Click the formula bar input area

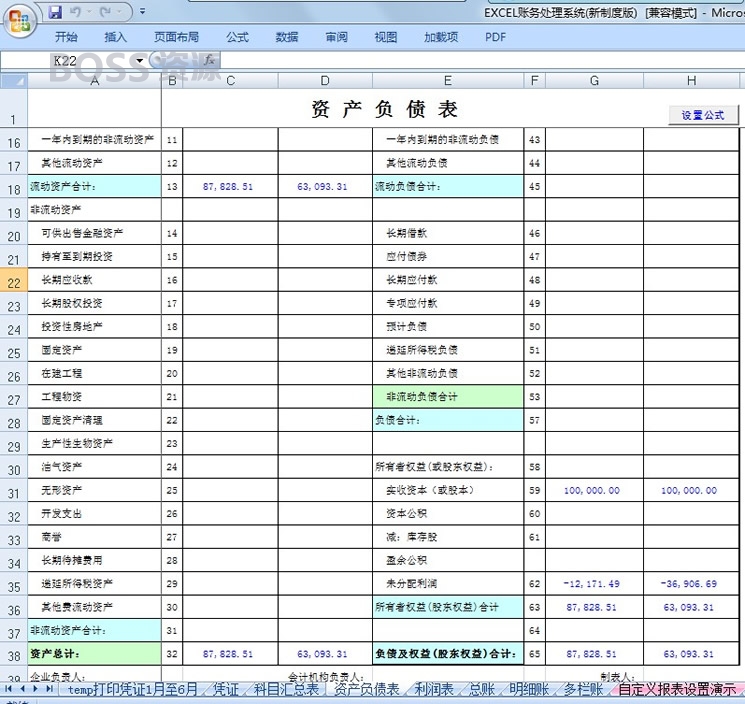[482, 60]
